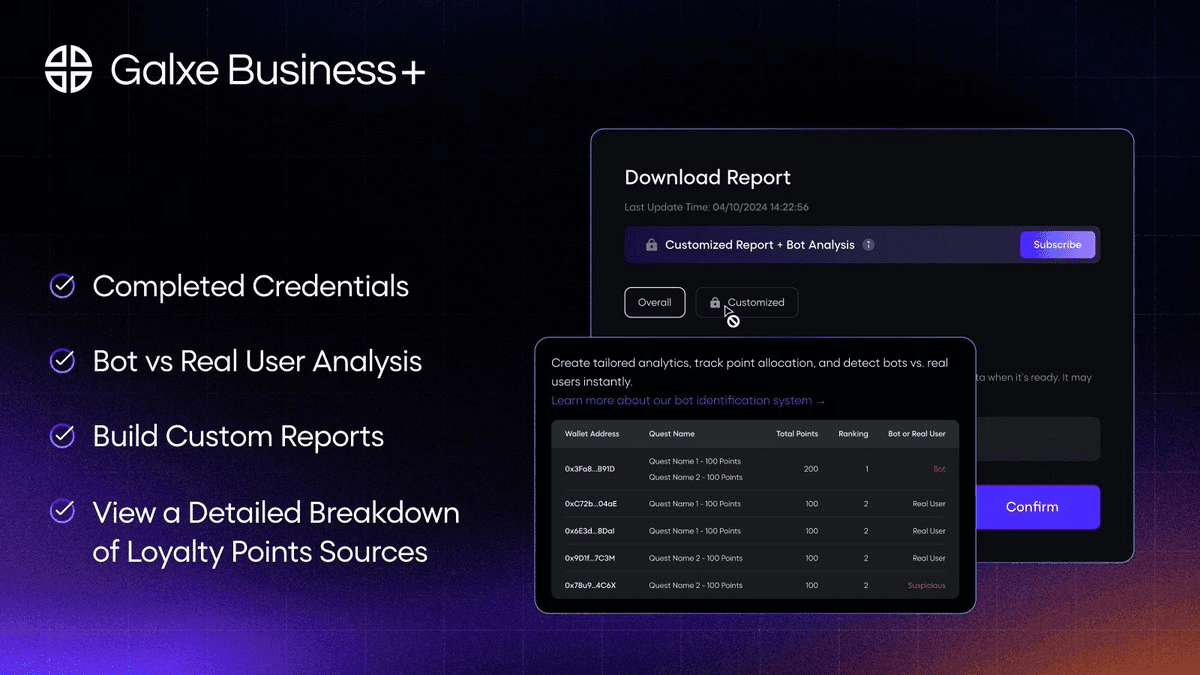Click the checkmark beside View a Detailed Breakdown

click(x=63, y=512)
